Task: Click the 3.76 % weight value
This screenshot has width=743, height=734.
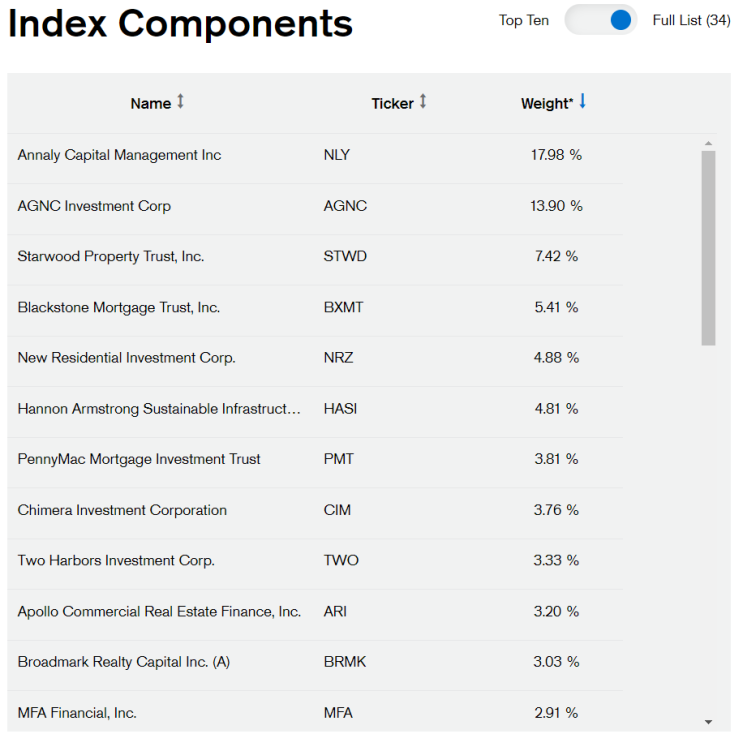Action: 556,510
